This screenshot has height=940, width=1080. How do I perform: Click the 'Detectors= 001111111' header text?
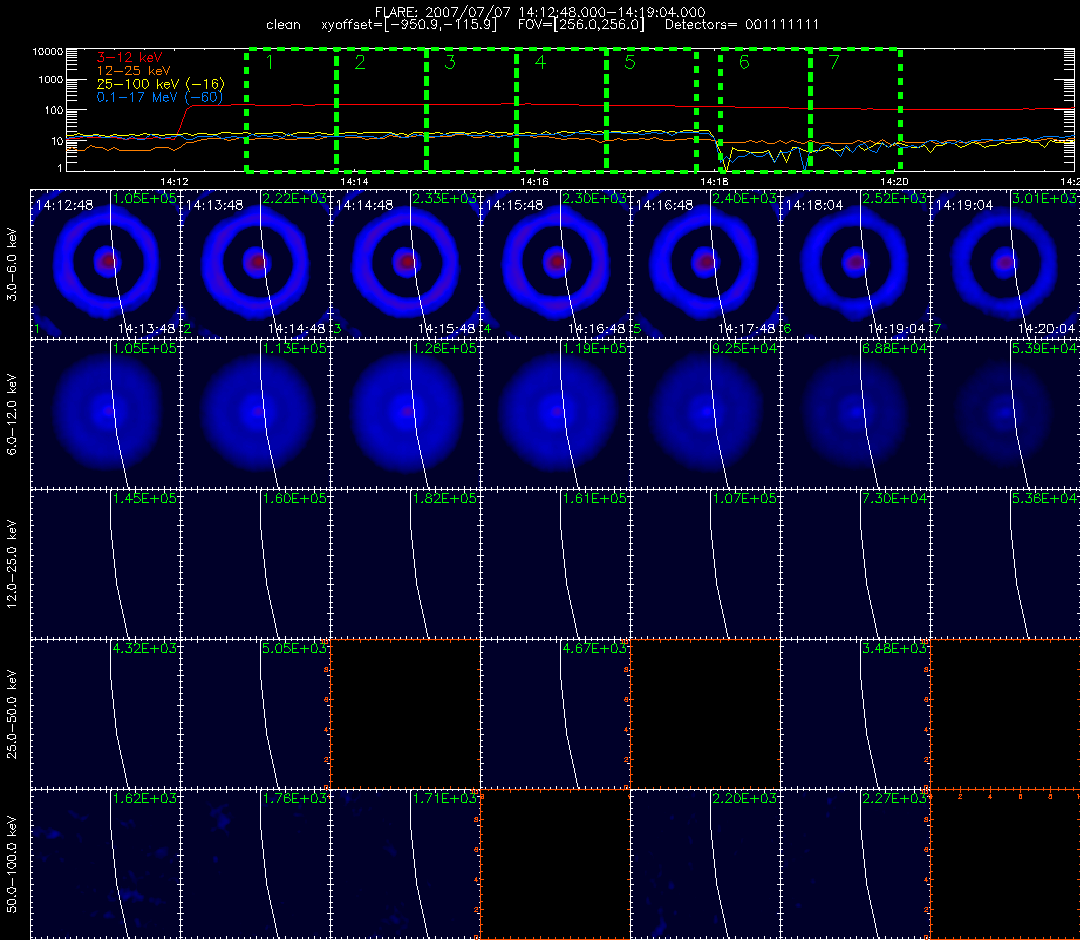point(742,25)
